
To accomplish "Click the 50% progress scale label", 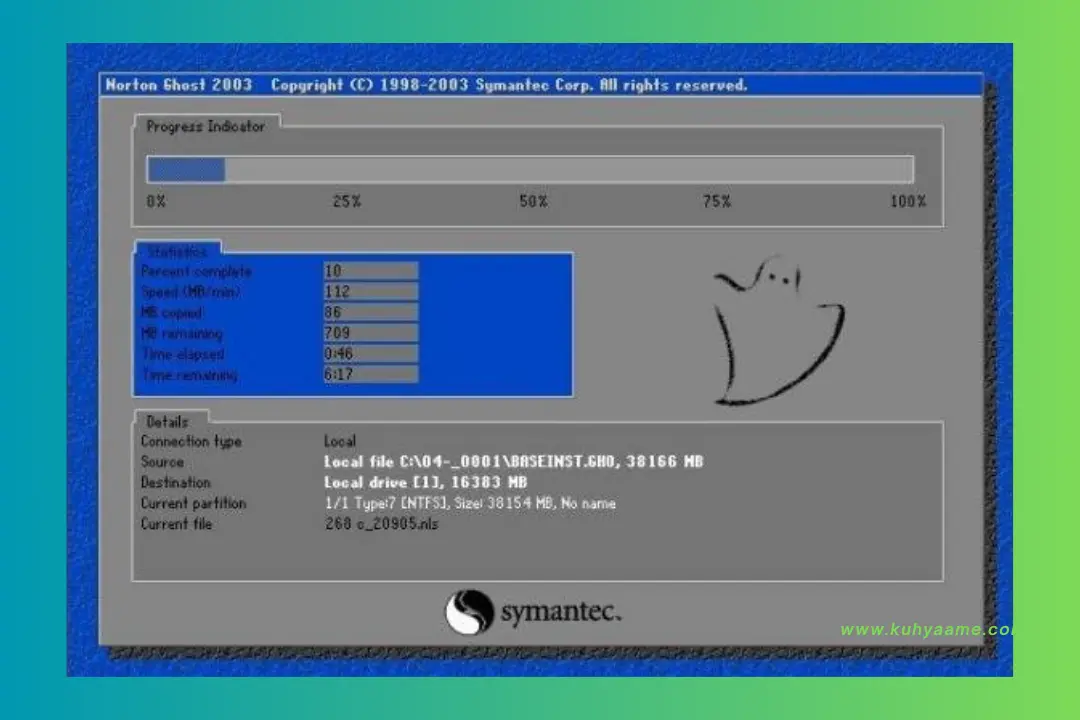I will tap(533, 202).
